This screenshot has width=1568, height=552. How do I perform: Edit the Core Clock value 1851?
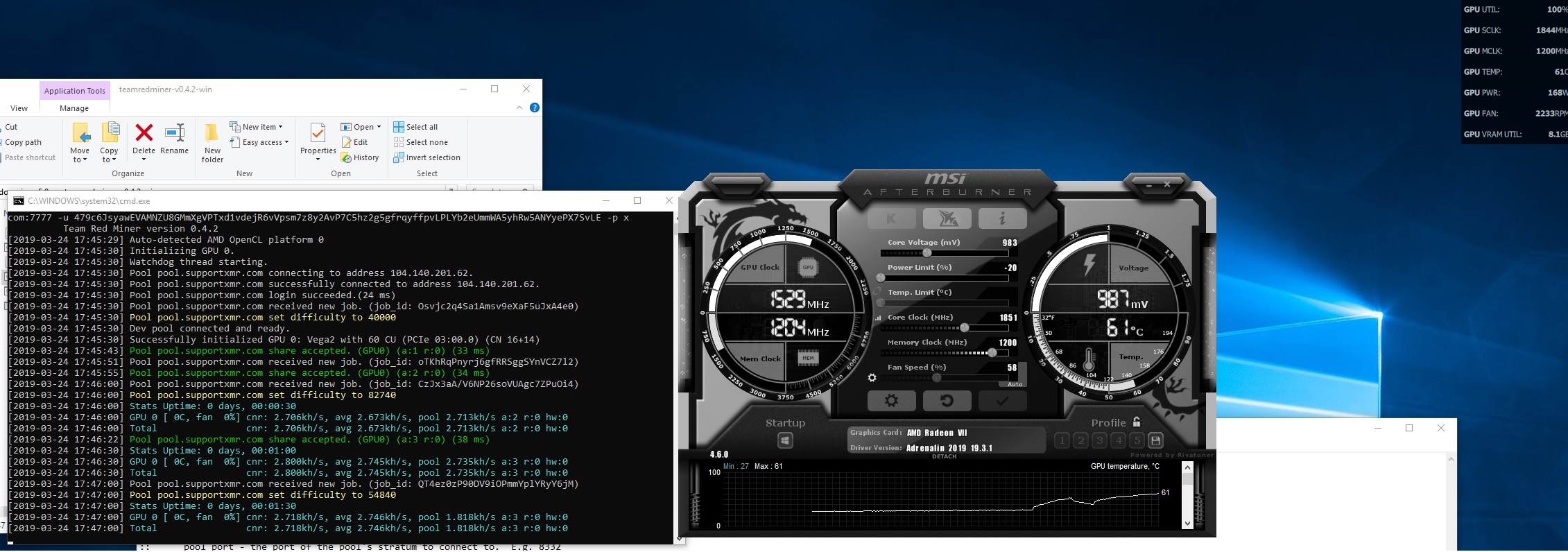pyautogui.click(x=1008, y=318)
